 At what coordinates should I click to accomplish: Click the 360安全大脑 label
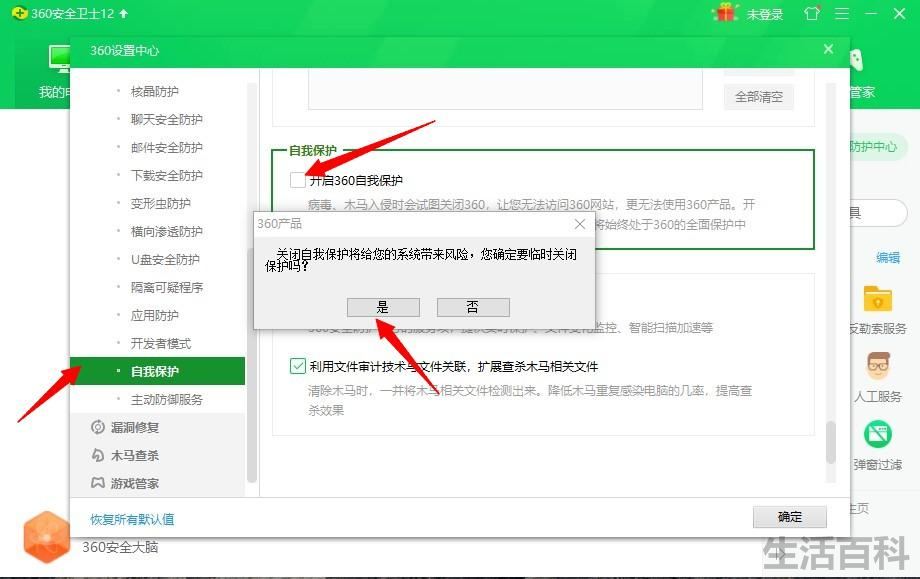tap(120, 547)
